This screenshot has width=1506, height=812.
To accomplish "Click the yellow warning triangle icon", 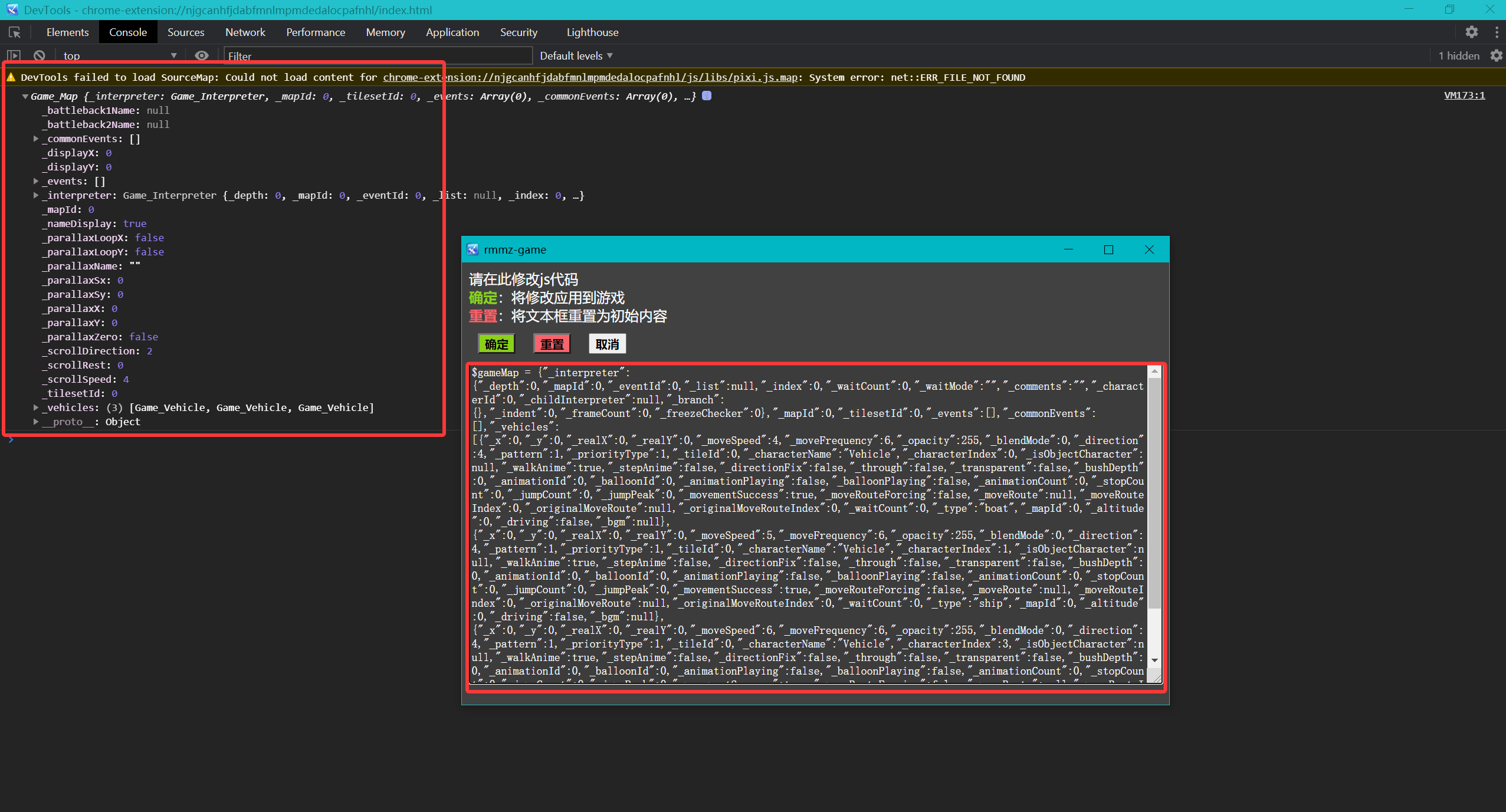I will click(11, 77).
